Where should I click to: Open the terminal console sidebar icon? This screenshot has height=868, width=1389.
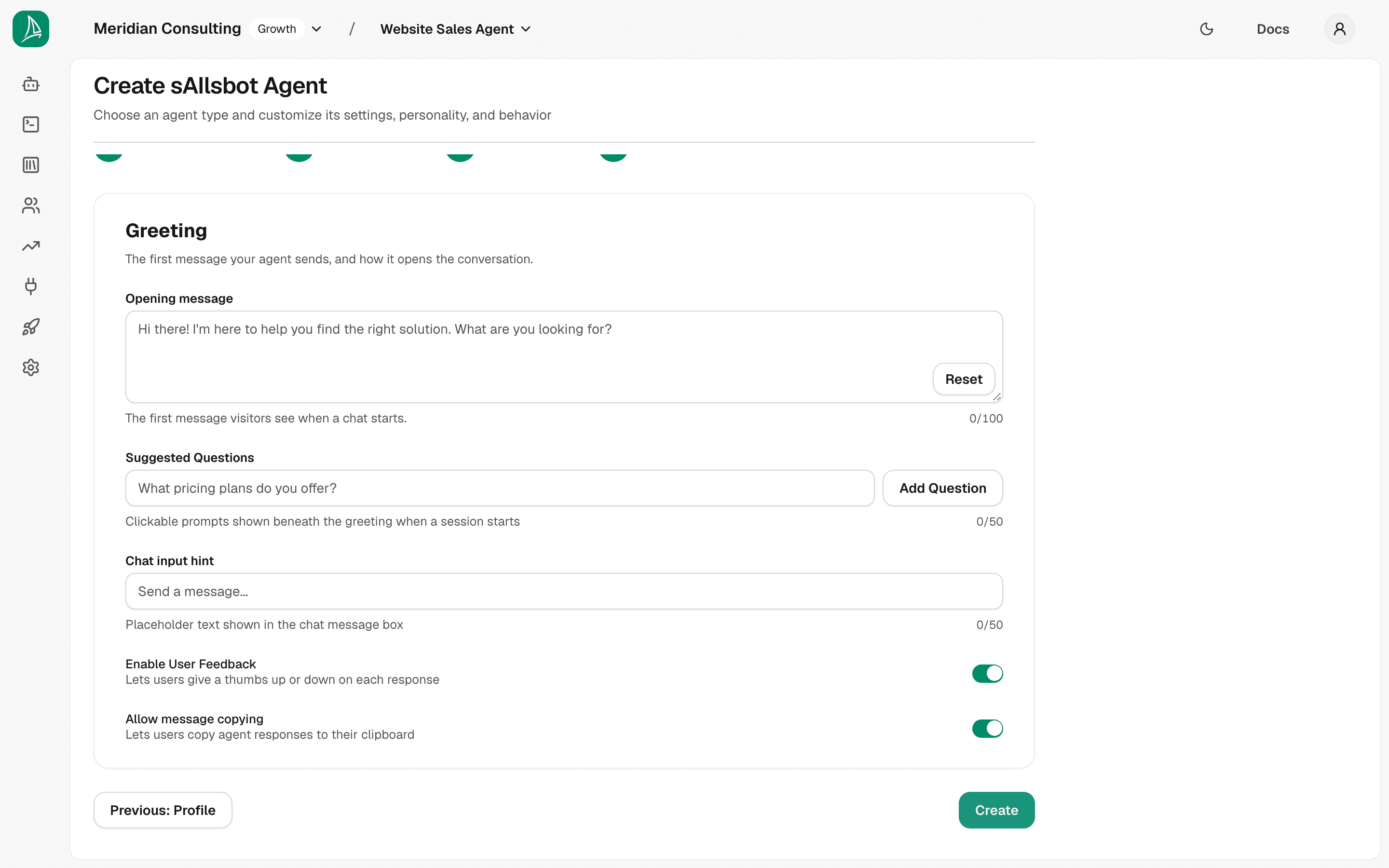[x=31, y=124]
